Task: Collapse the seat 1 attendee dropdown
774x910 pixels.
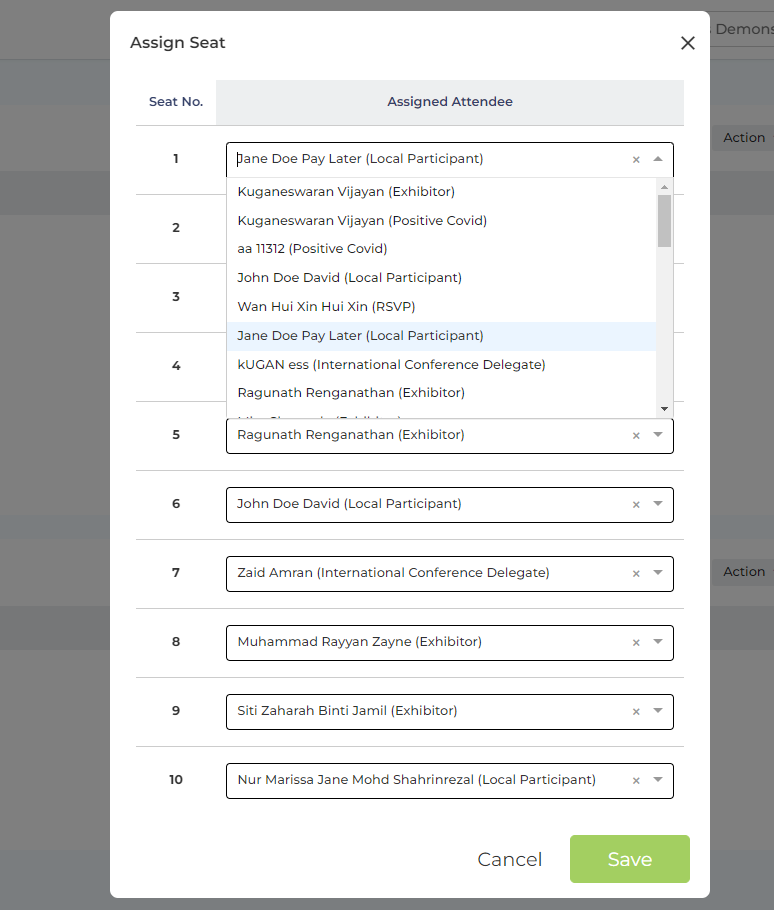Action: [657, 159]
